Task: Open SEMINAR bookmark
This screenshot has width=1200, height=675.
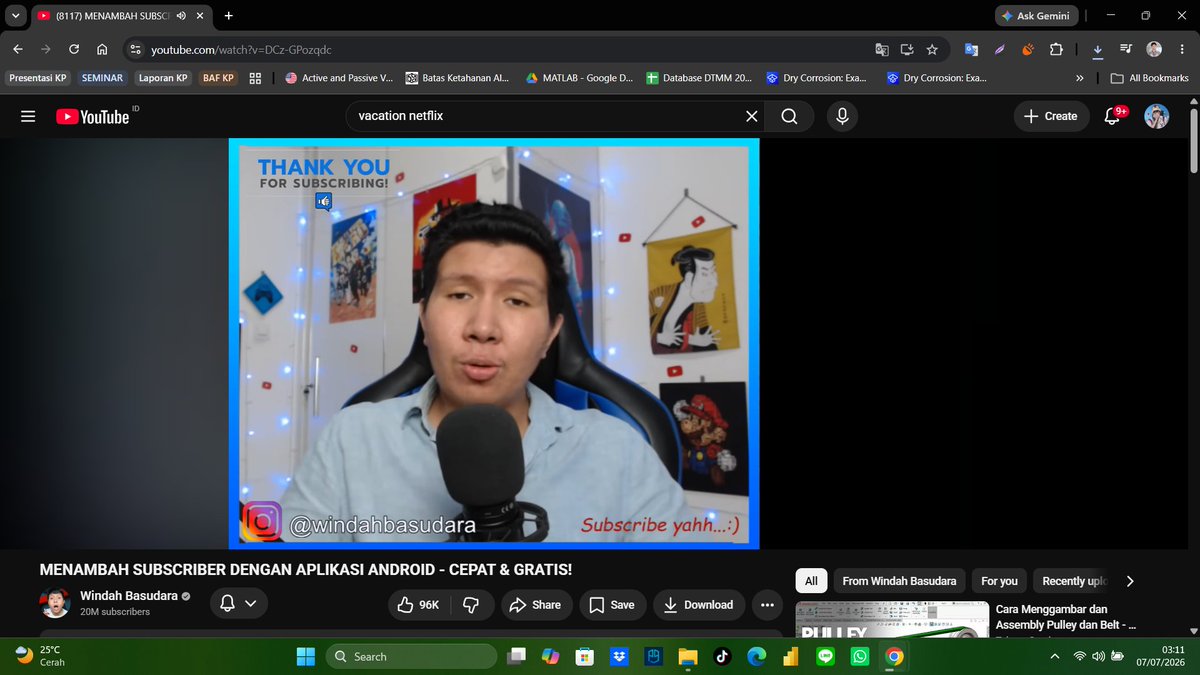Action: 102,78
